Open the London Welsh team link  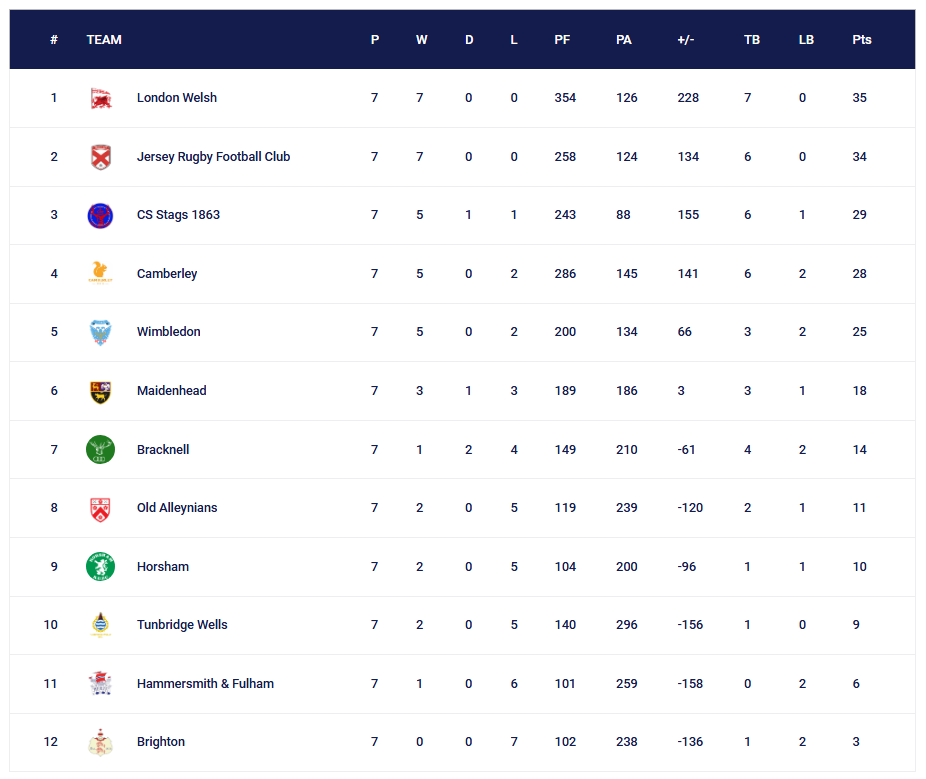tap(177, 98)
